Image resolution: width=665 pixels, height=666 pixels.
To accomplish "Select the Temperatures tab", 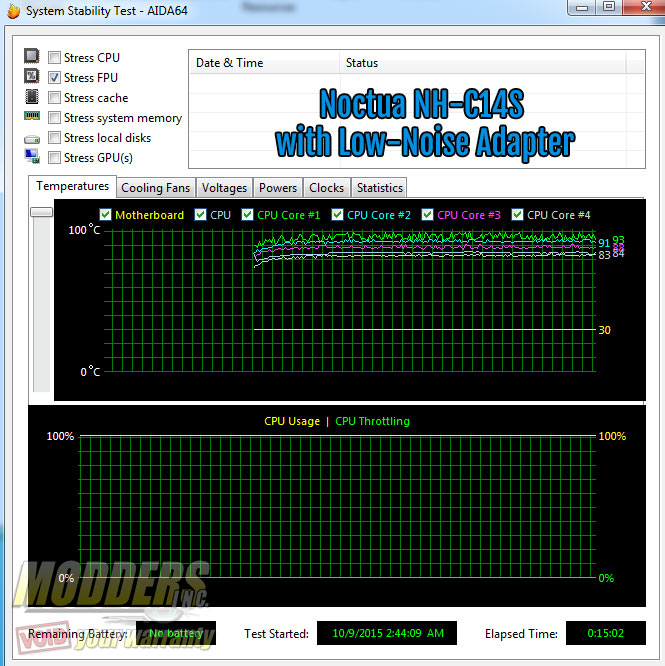I will 72,186.
